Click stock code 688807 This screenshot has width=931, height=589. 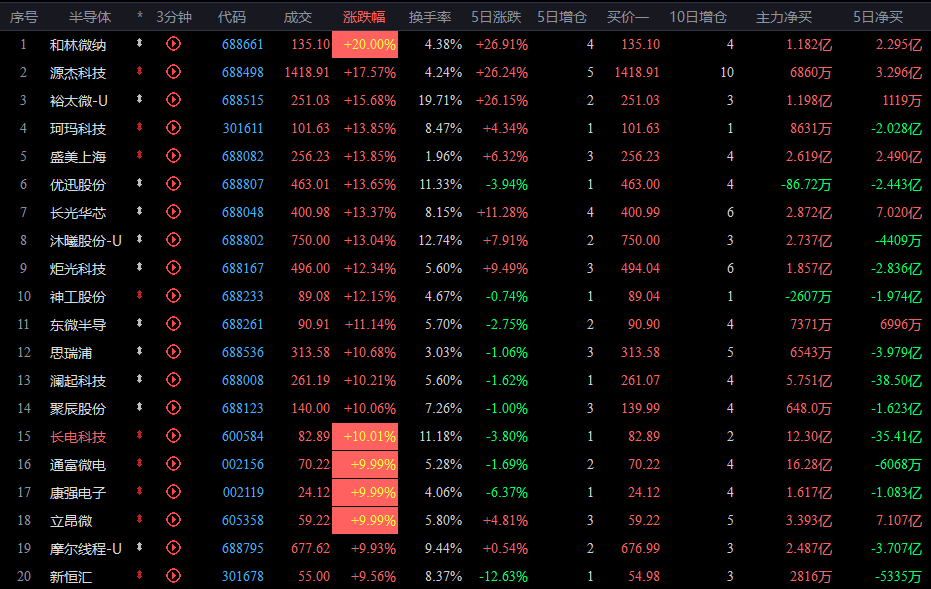(x=242, y=185)
